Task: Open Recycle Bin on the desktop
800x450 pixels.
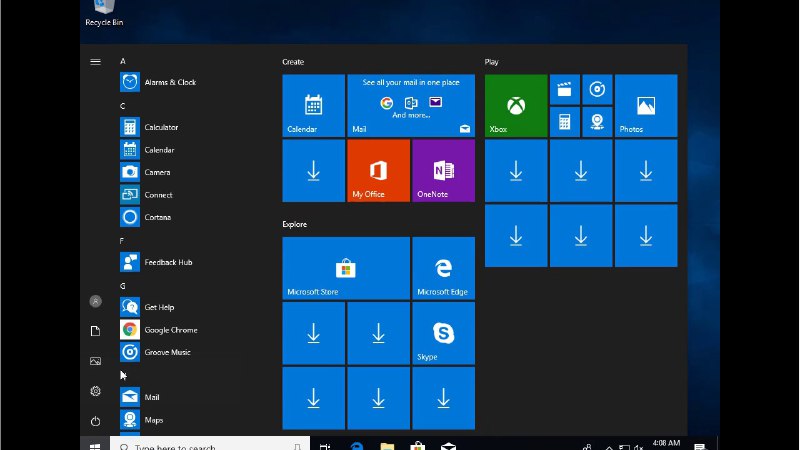Action: tap(104, 14)
